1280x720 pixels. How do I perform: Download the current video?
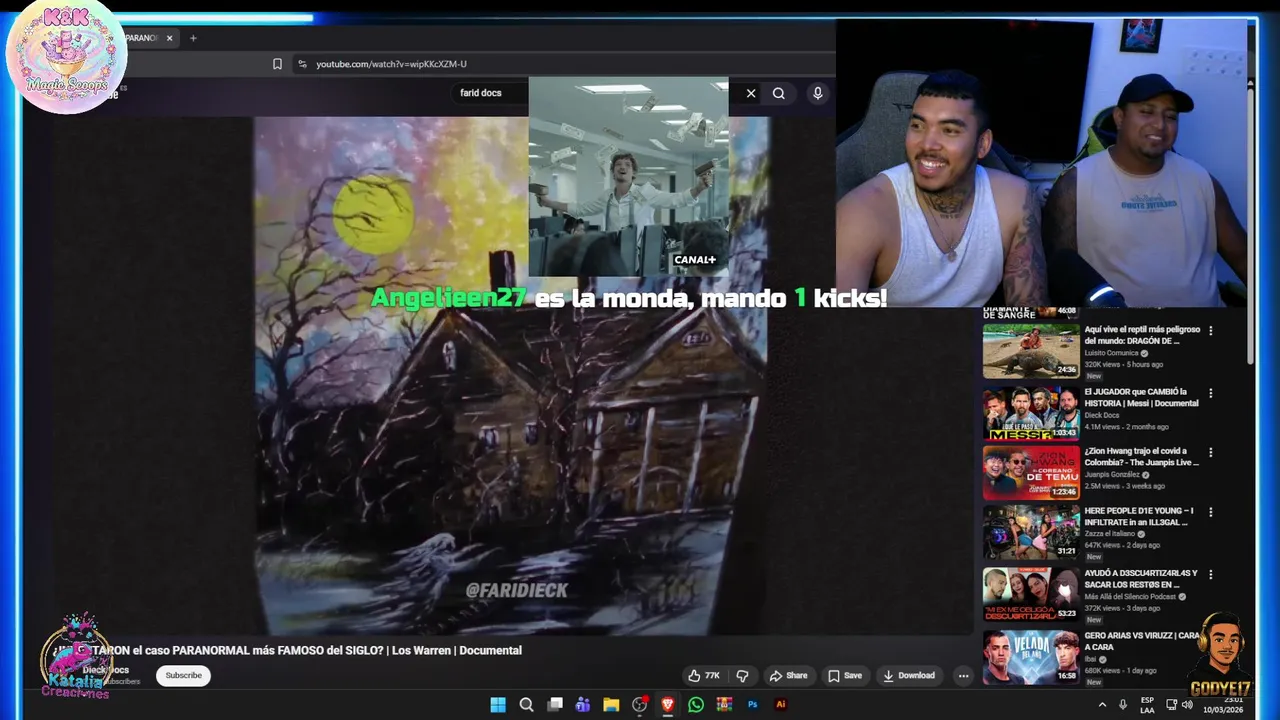click(x=909, y=676)
